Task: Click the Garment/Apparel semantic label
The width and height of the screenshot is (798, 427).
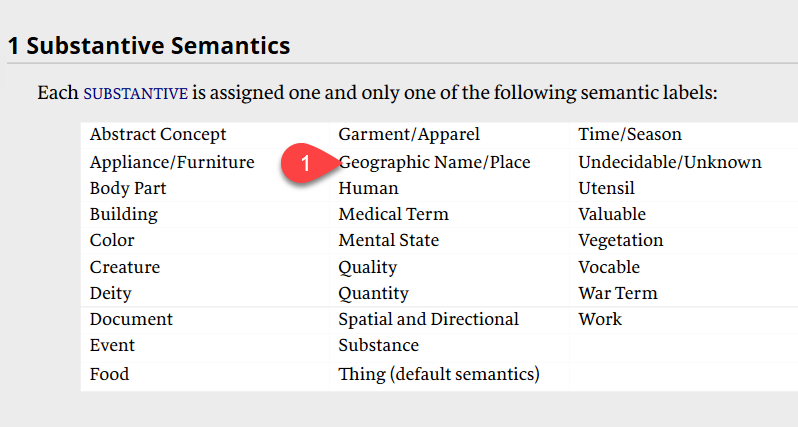Action: tap(409, 134)
